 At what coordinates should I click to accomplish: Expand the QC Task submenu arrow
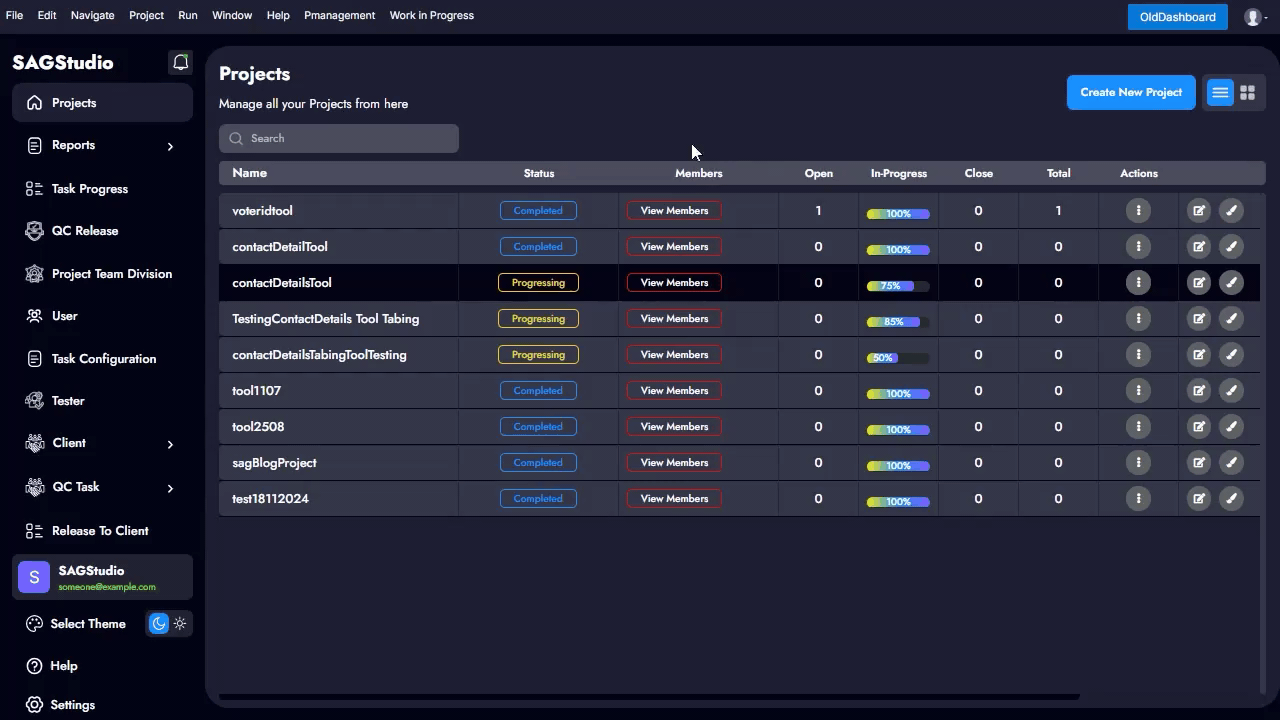170,488
